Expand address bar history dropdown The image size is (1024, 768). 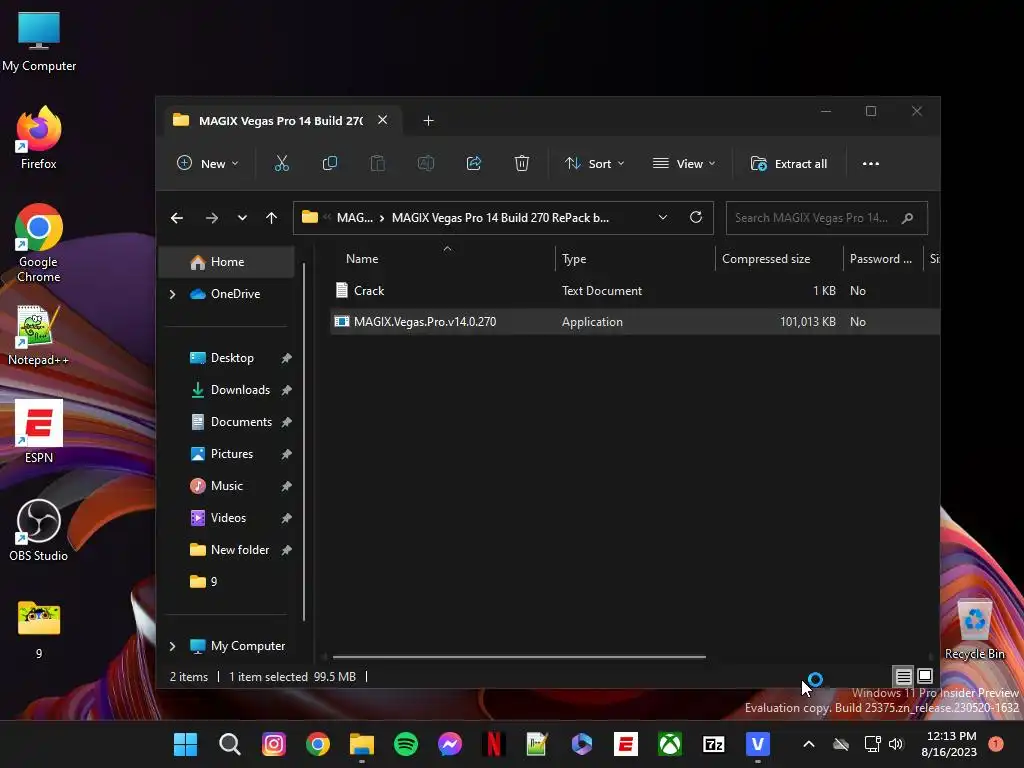663,217
